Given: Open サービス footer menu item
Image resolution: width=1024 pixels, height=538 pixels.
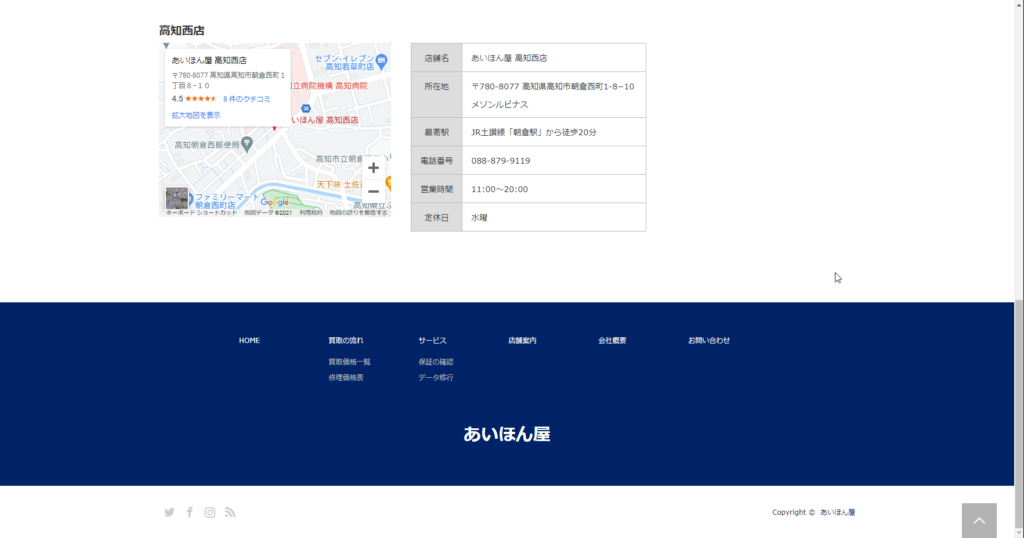Looking at the screenshot, I should pyautogui.click(x=432, y=340).
